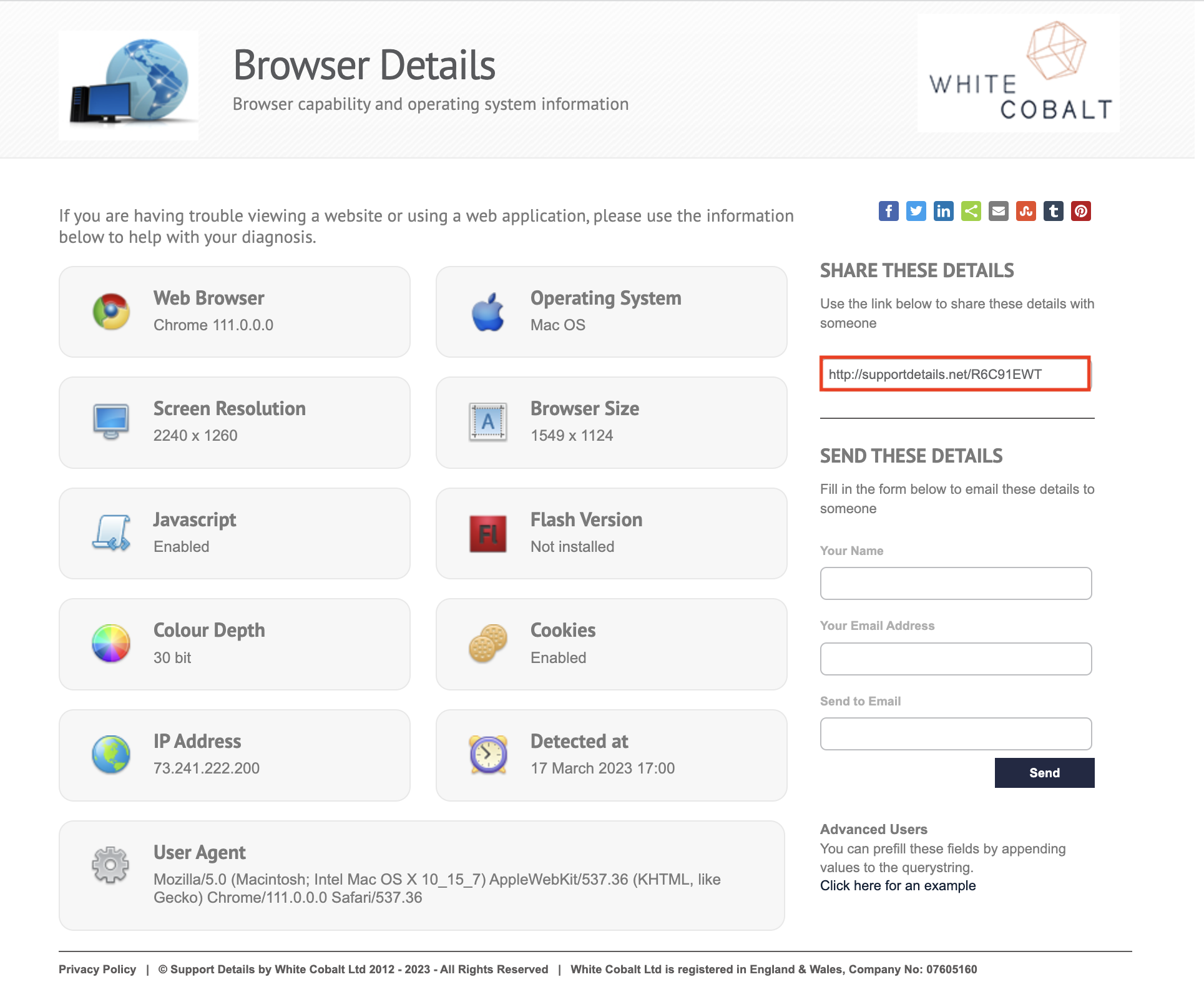Focus the Send to Email field

(956, 734)
